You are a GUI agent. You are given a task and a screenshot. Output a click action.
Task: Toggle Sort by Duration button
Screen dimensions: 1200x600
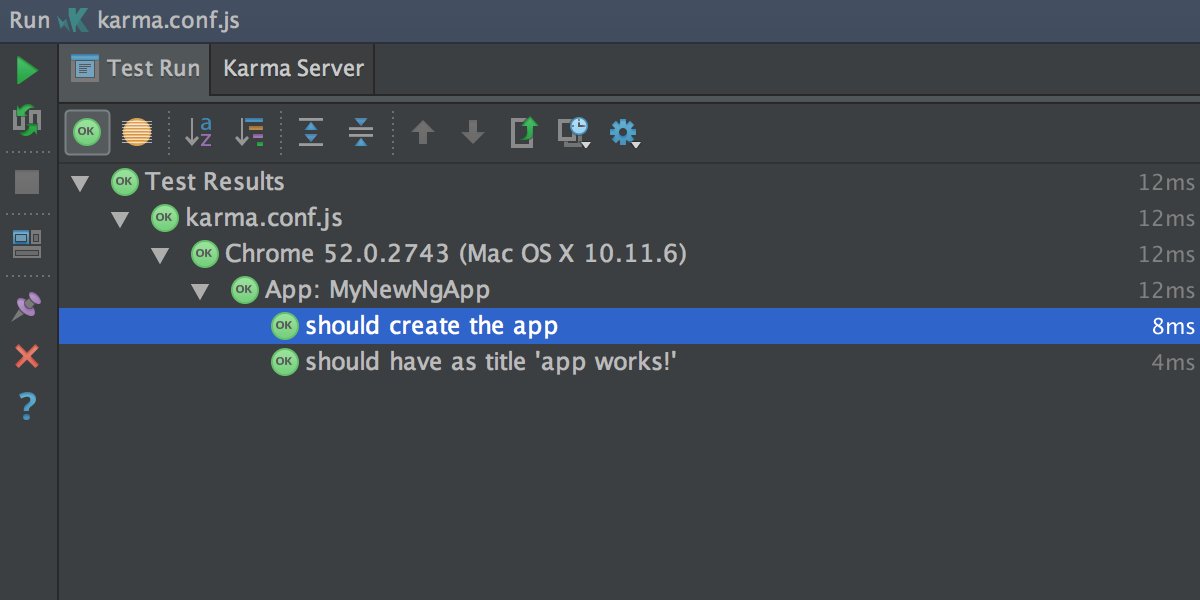[249, 131]
